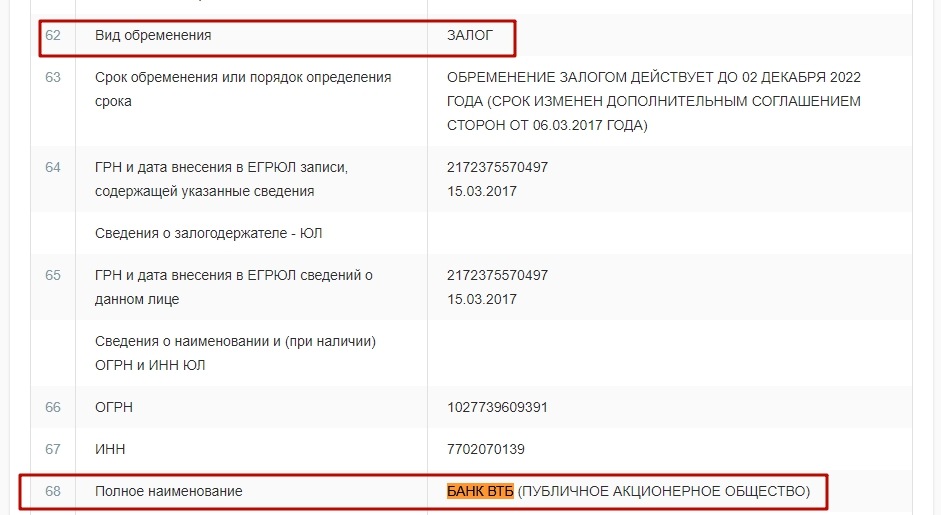The image size is (941, 515).
Task: Click the highlighted 'БАНК ВТБ' text
Action: click(x=480, y=492)
